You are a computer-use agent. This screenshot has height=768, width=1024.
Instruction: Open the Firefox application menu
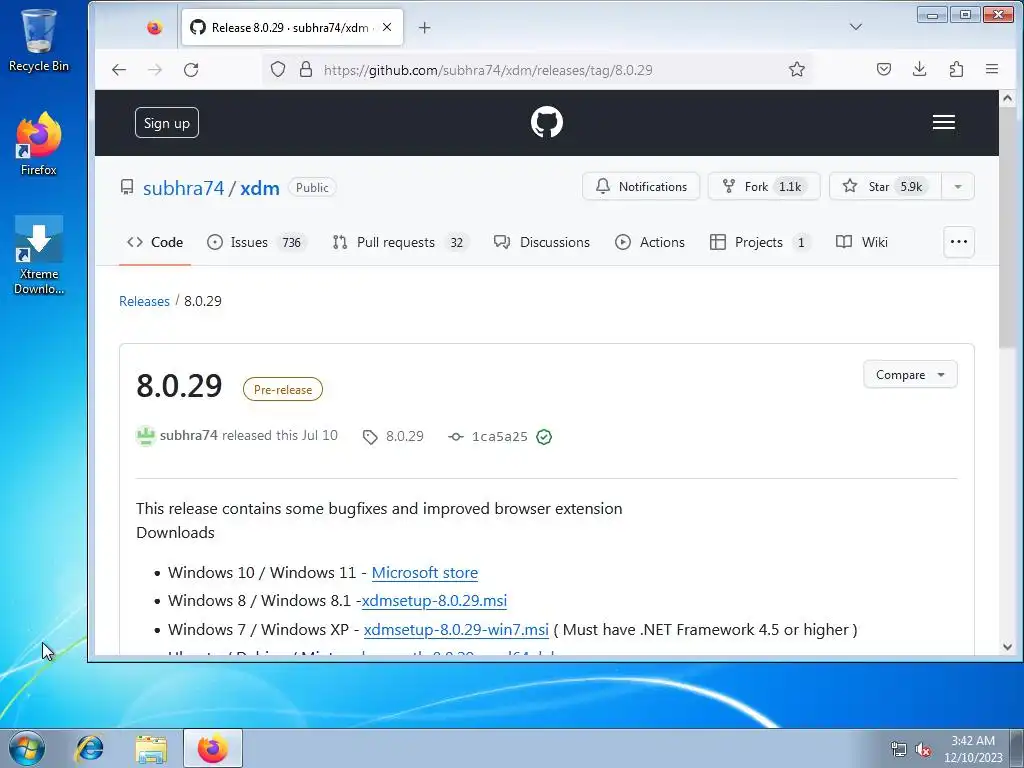pyautogui.click(x=991, y=69)
